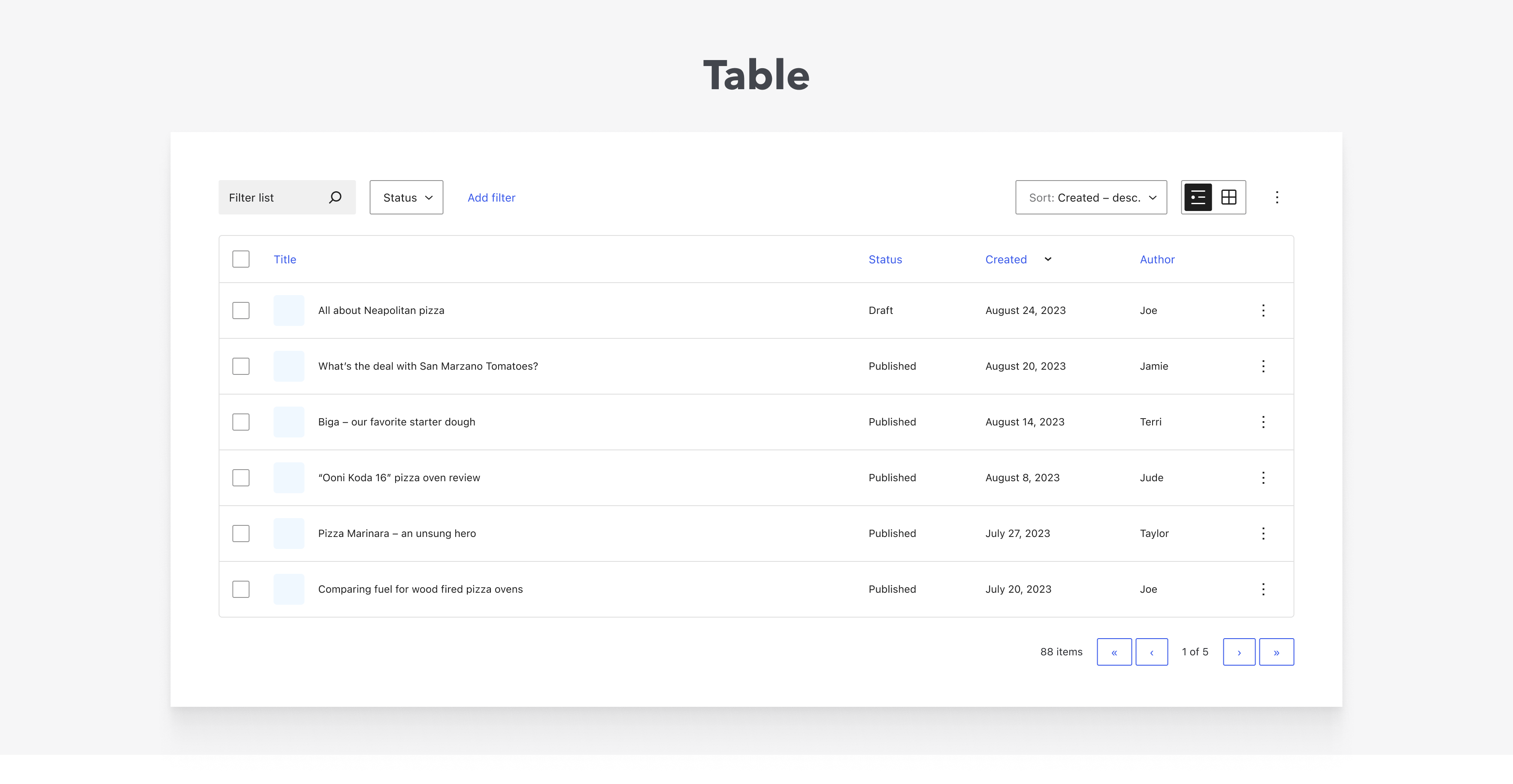Click the Author column header
Image resolution: width=1513 pixels, height=784 pixels.
pos(1157,259)
